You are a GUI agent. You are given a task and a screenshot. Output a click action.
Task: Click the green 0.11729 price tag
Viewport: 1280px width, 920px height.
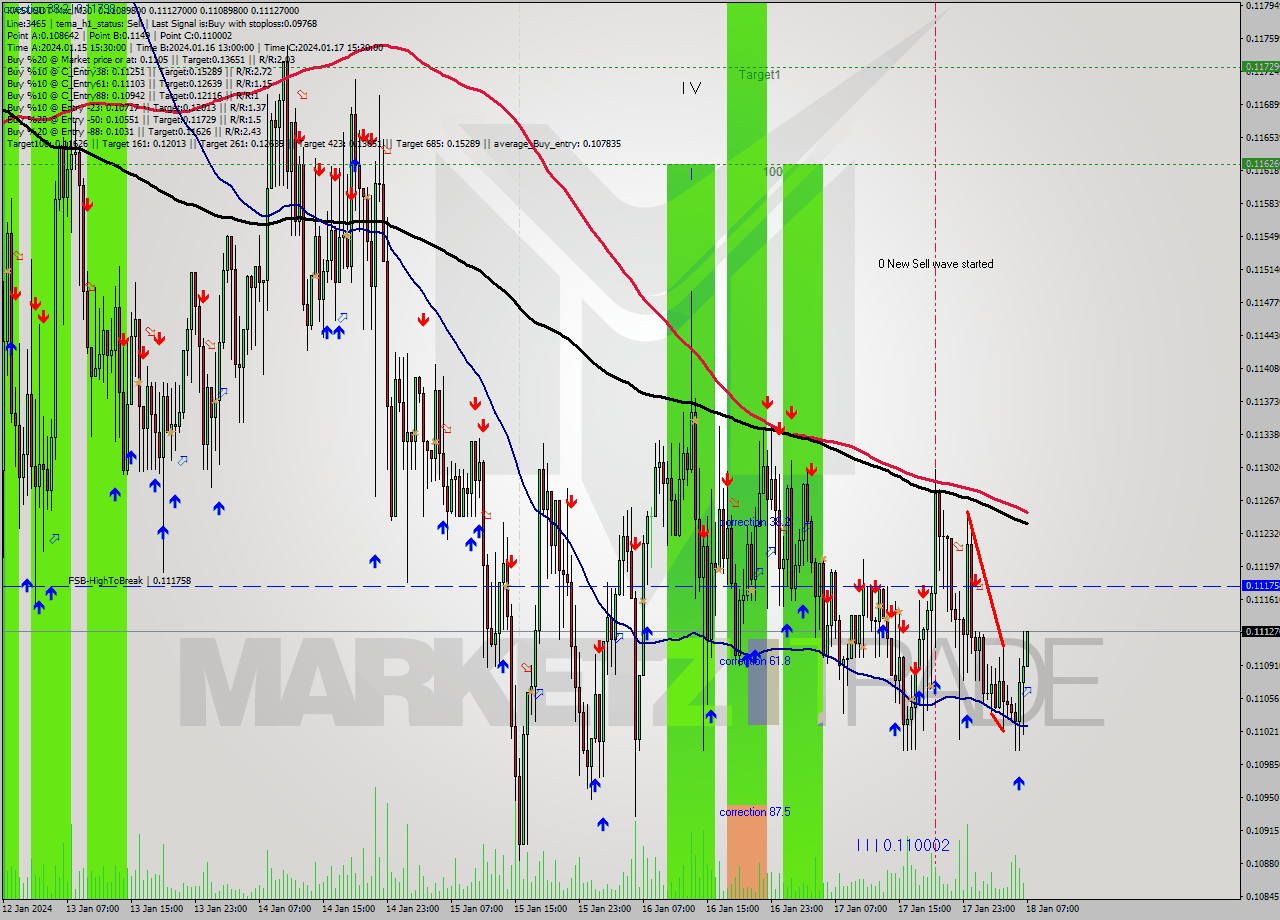(1260, 66)
